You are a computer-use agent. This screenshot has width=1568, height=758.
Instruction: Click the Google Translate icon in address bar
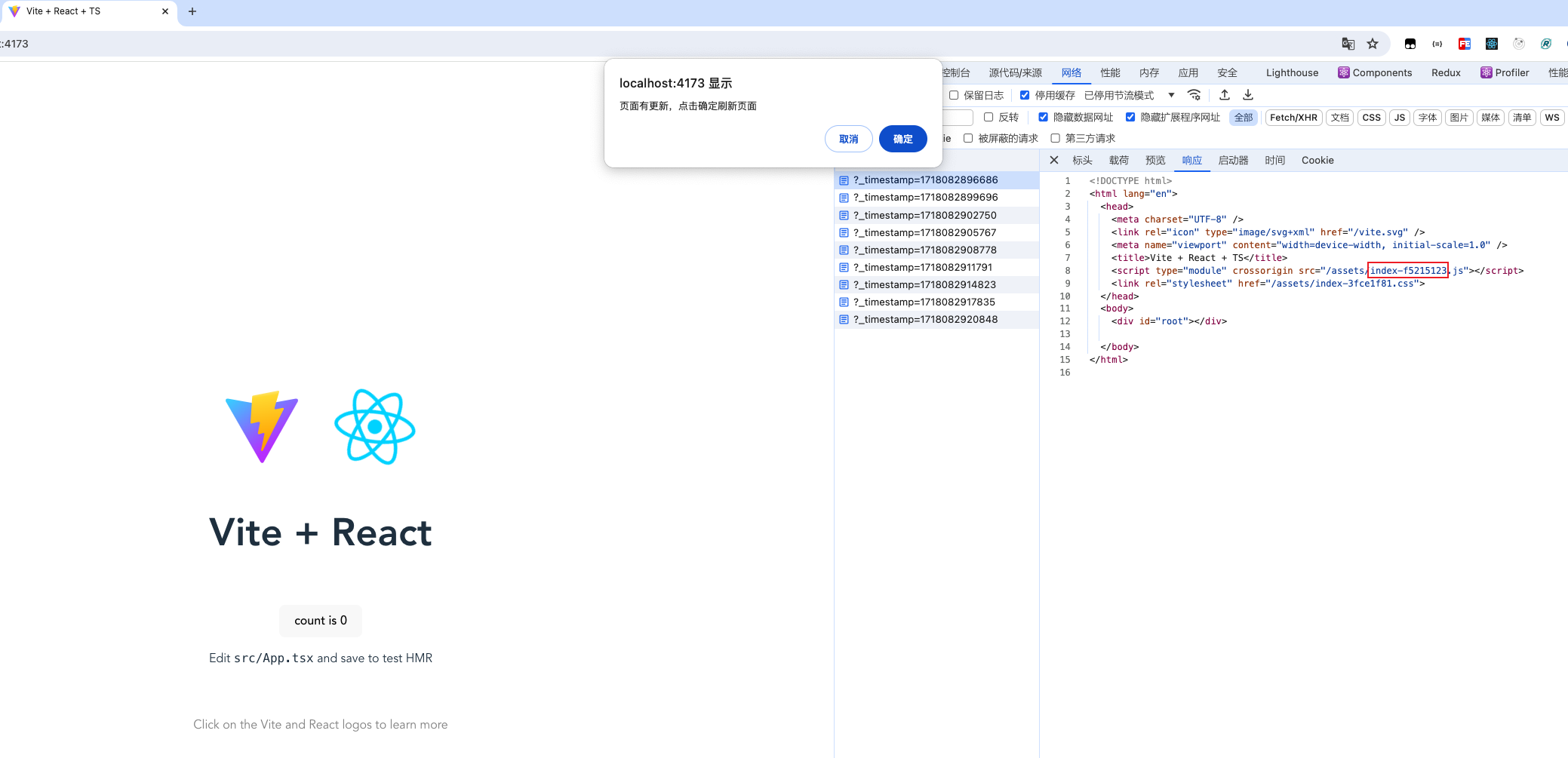tap(1348, 44)
